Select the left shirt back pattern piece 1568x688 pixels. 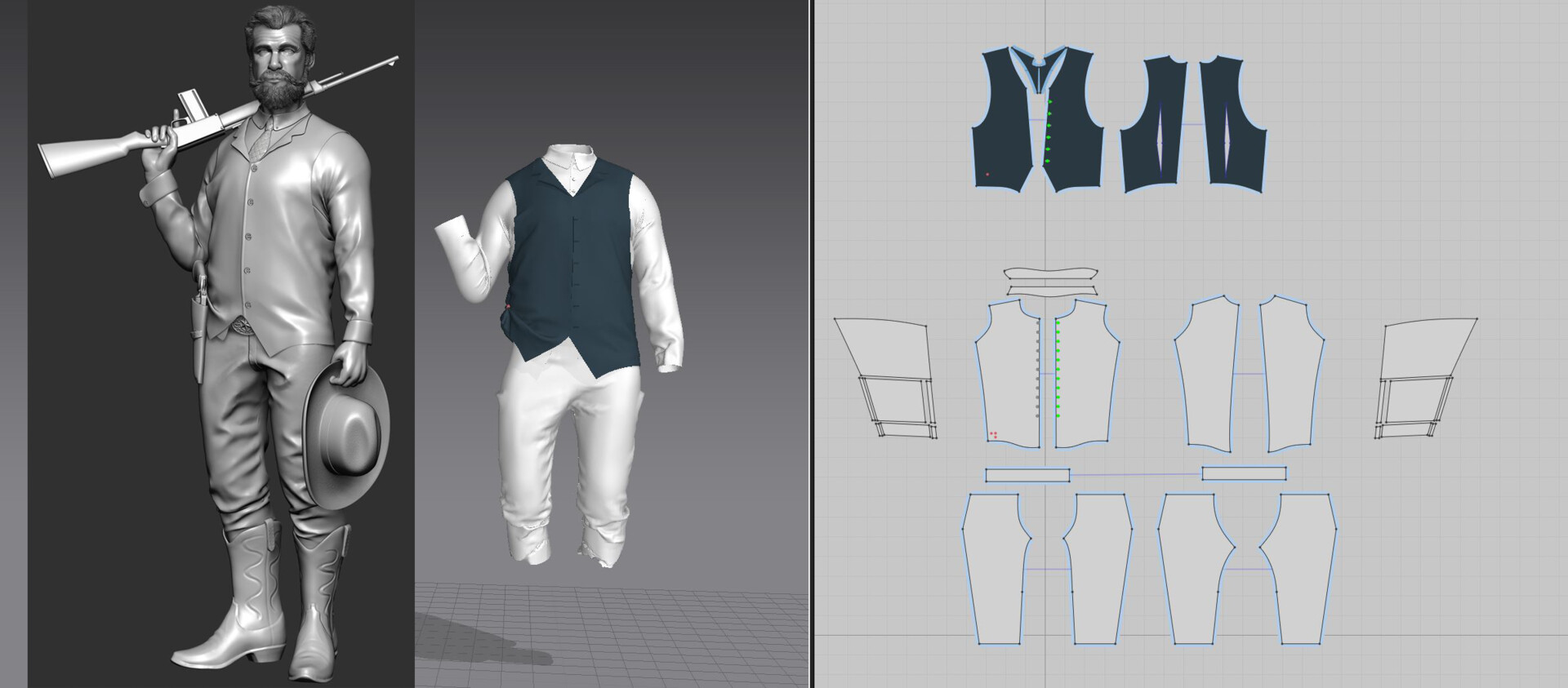point(1207,375)
